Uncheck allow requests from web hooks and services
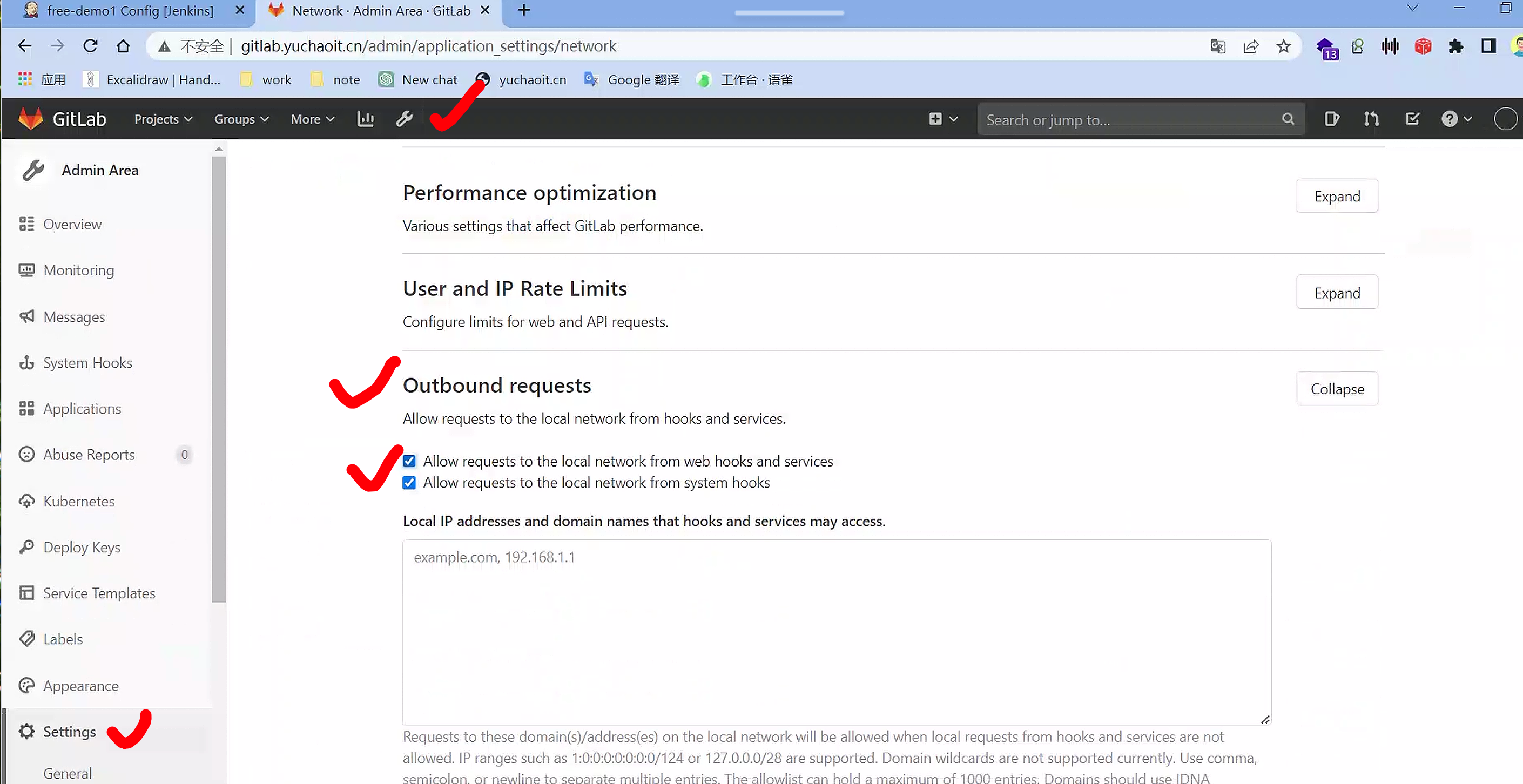1523x784 pixels. (409, 461)
